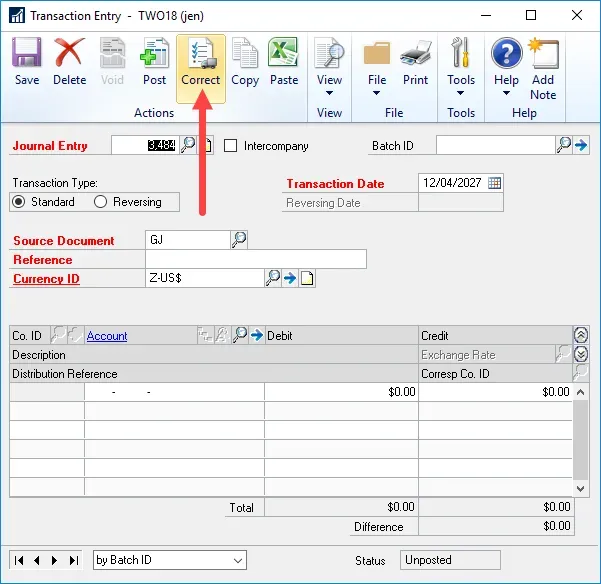Click the Currency ID label link

(x=46, y=279)
